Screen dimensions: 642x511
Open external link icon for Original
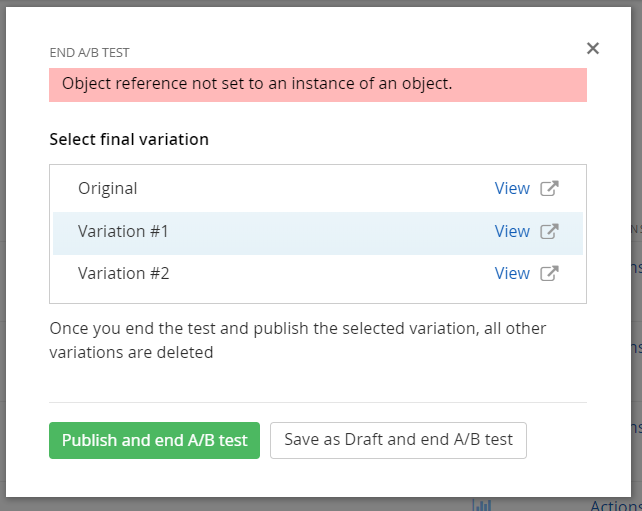(x=549, y=188)
